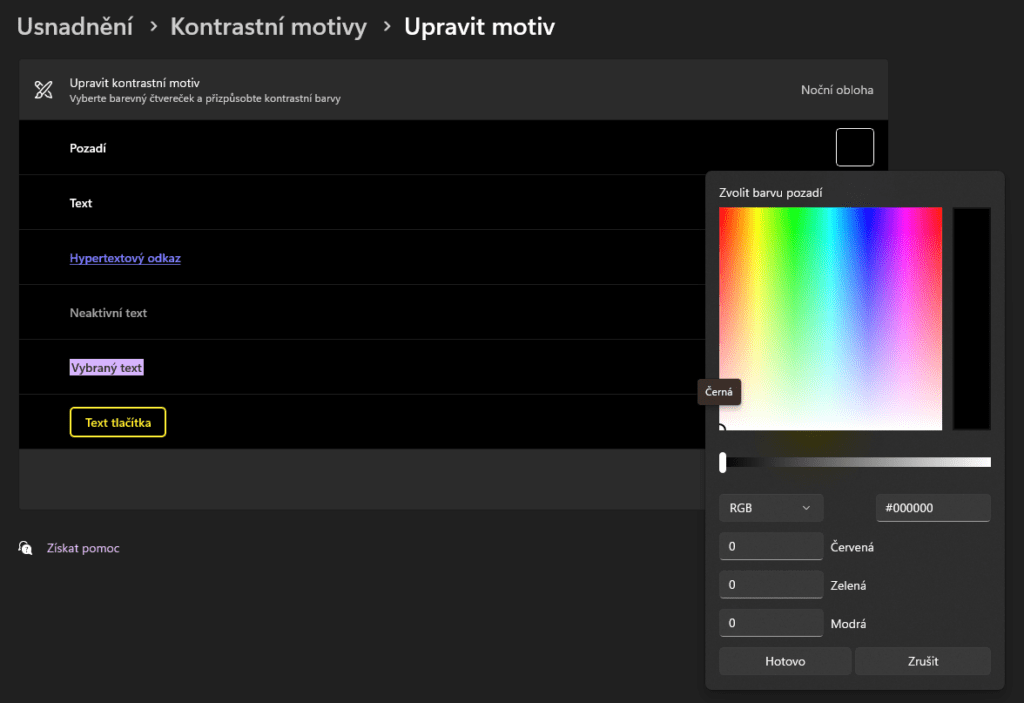Image resolution: width=1024 pixels, height=703 pixels.
Task: Focus the Červená value field
Action: pyautogui.click(x=770, y=547)
